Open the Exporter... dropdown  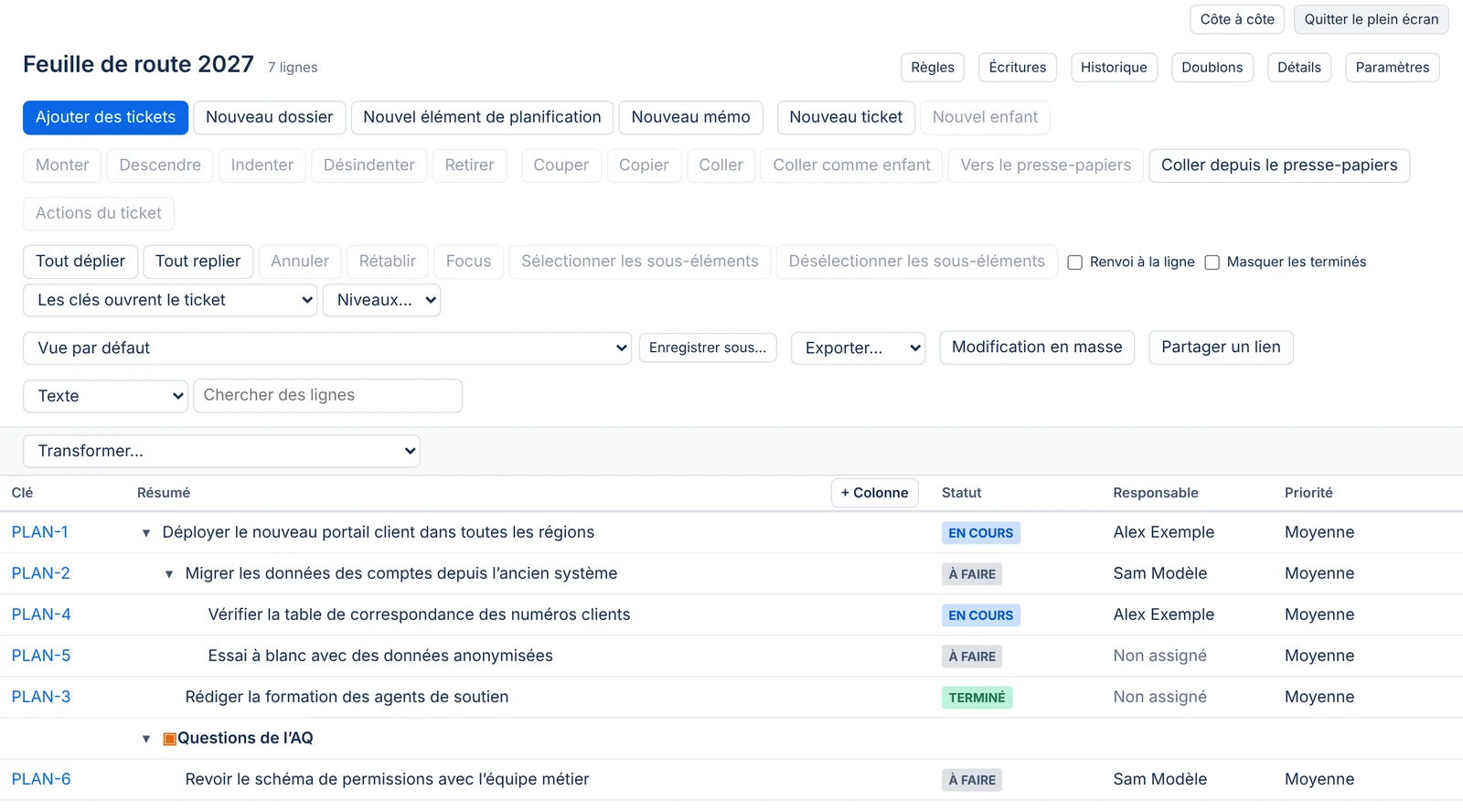click(858, 347)
